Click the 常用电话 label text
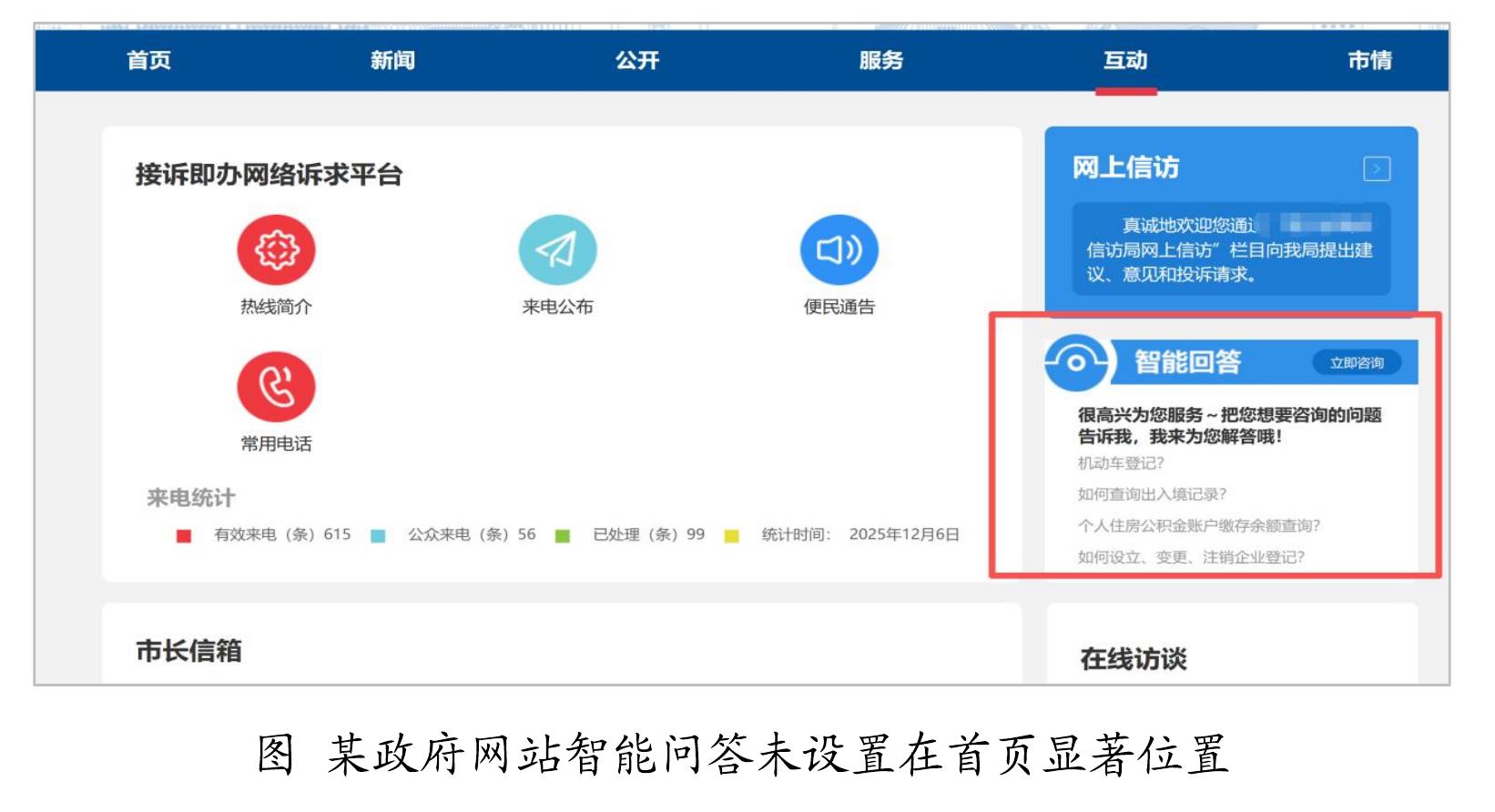Image resolution: width=1495 pixels, height=812 pixels. (x=276, y=444)
